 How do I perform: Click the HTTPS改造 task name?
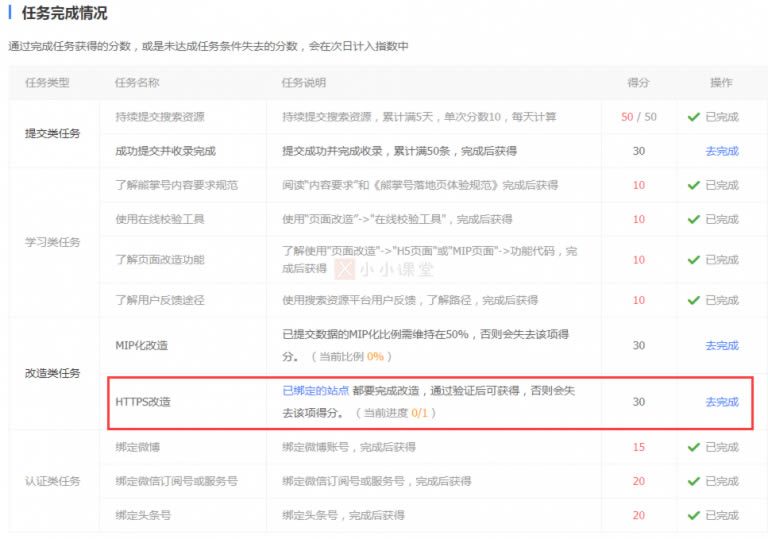(143, 402)
